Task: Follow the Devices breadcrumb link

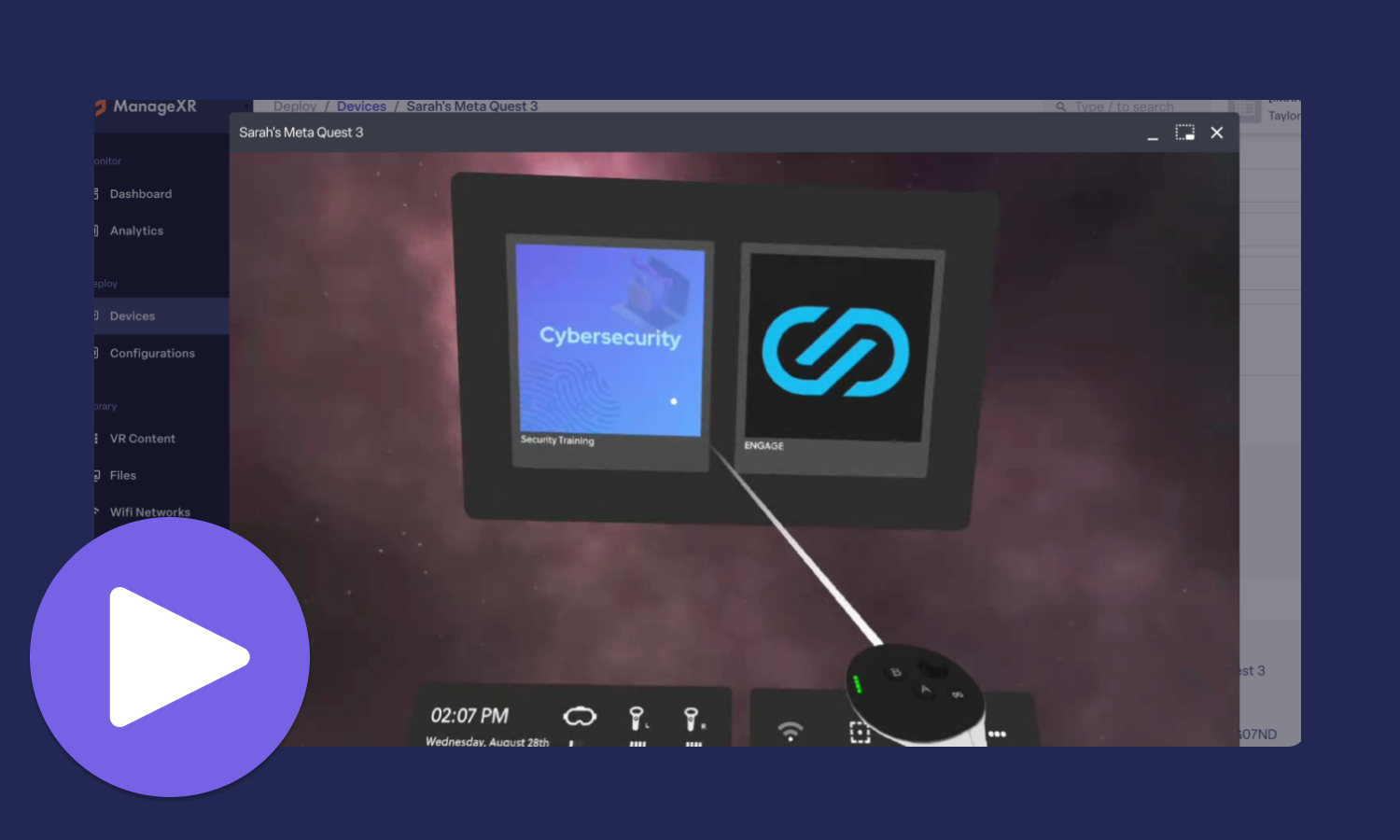Action: click(361, 106)
